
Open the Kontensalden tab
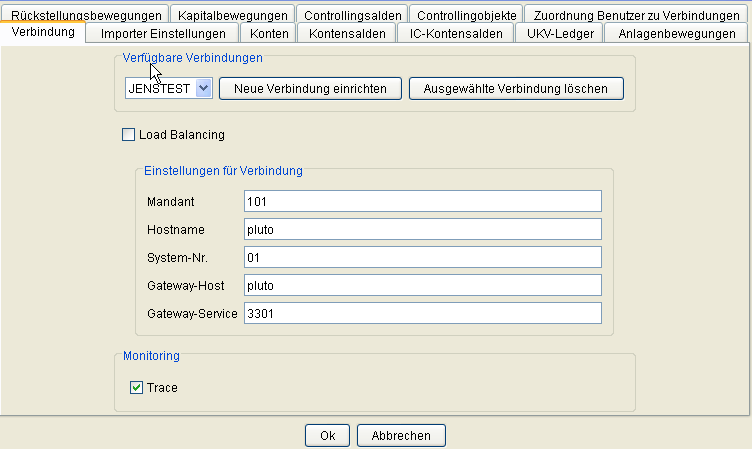click(347, 34)
